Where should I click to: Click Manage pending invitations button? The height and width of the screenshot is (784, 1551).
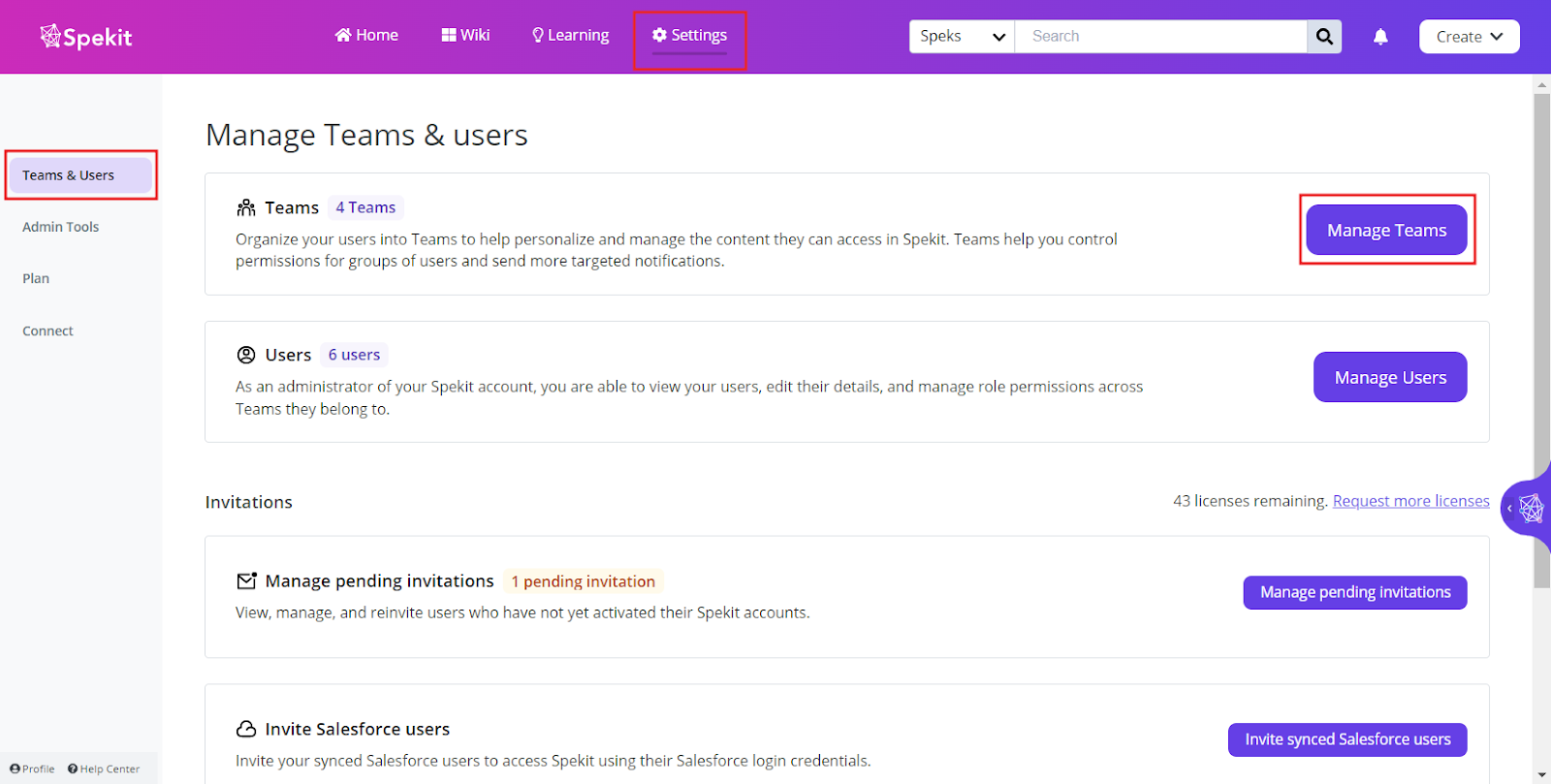[x=1355, y=592]
